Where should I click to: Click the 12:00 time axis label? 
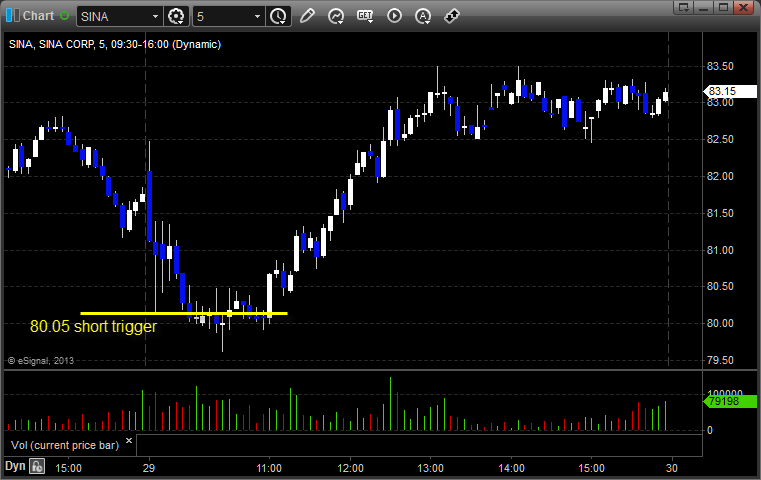pos(350,468)
